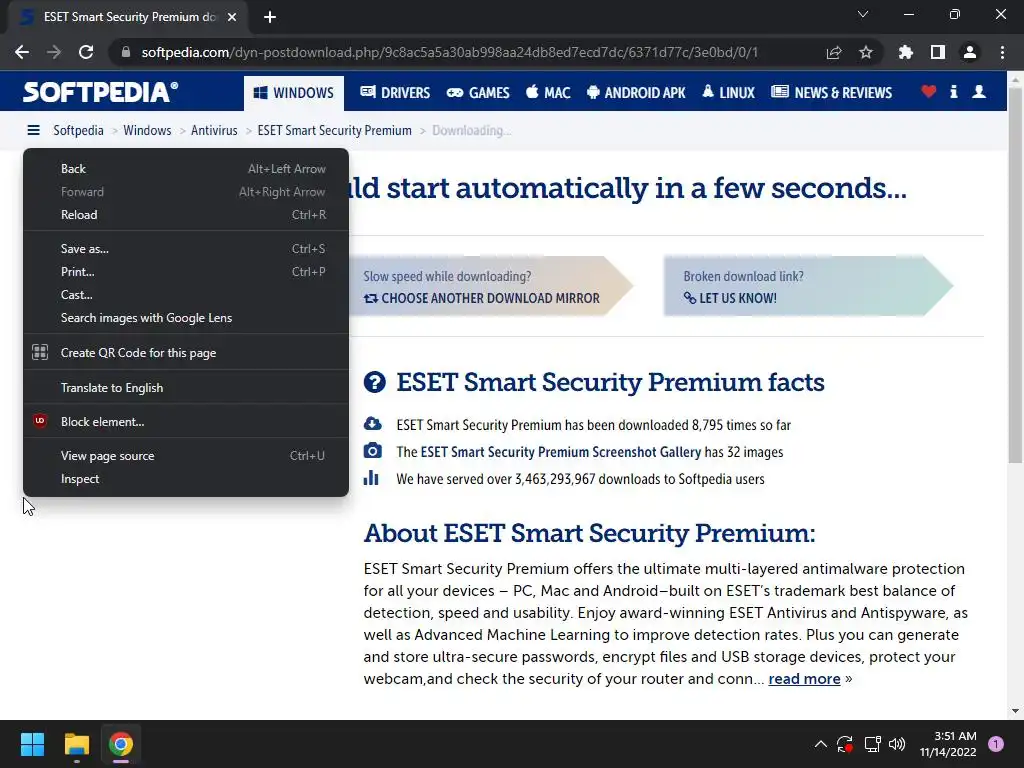Click the network icon in the system tray
The height and width of the screenshot is (768, 1024).
point(872,744)
